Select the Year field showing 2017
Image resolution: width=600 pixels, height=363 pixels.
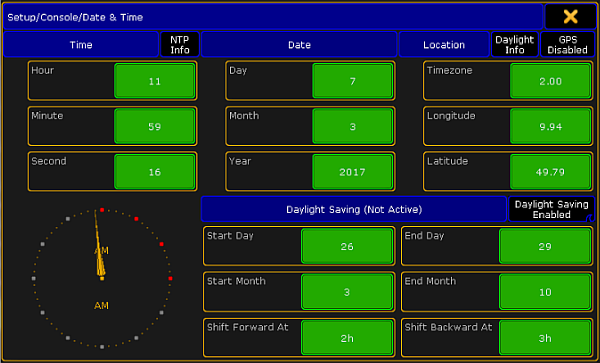pos(352,172)
